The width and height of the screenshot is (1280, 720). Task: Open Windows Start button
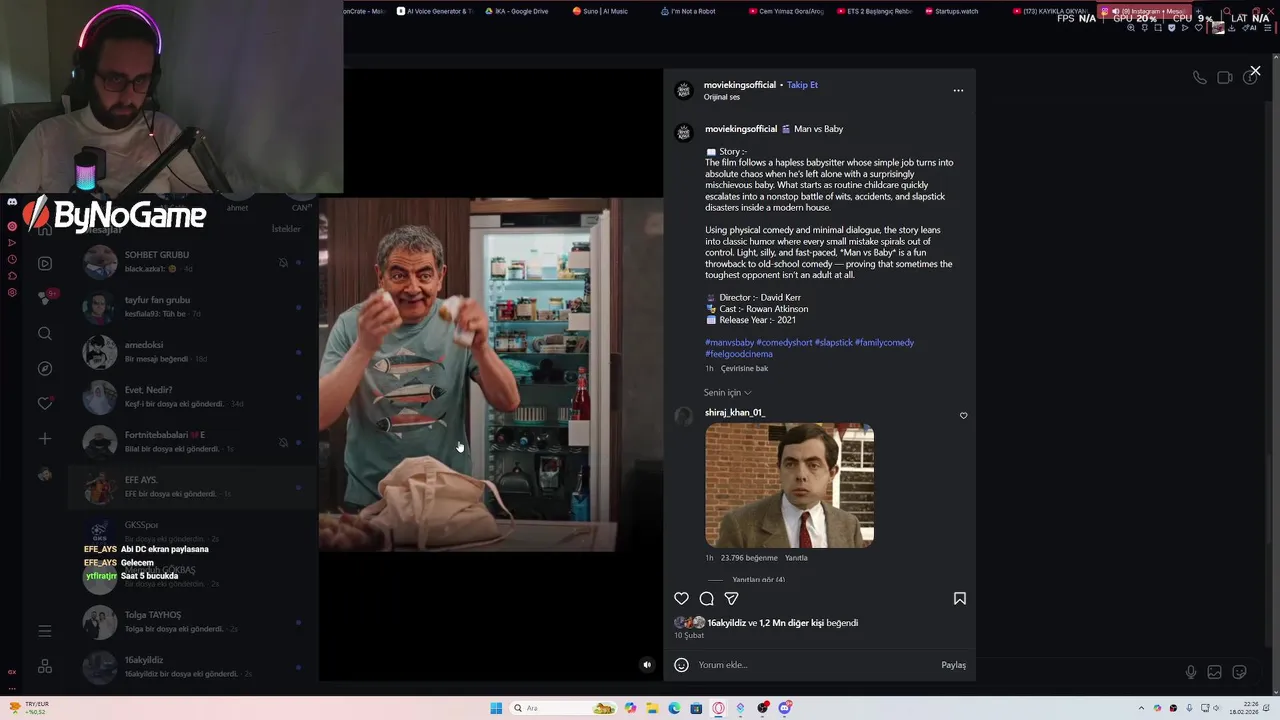coord(496,708)
